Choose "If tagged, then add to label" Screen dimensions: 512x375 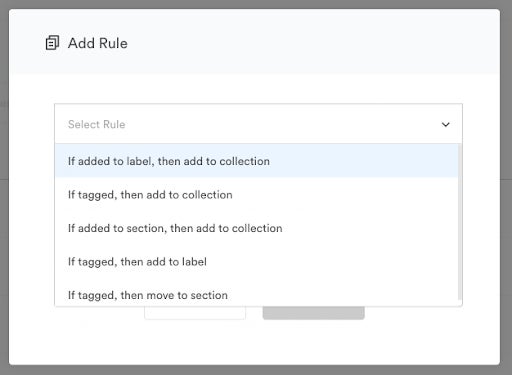click(x=257, y=262)
